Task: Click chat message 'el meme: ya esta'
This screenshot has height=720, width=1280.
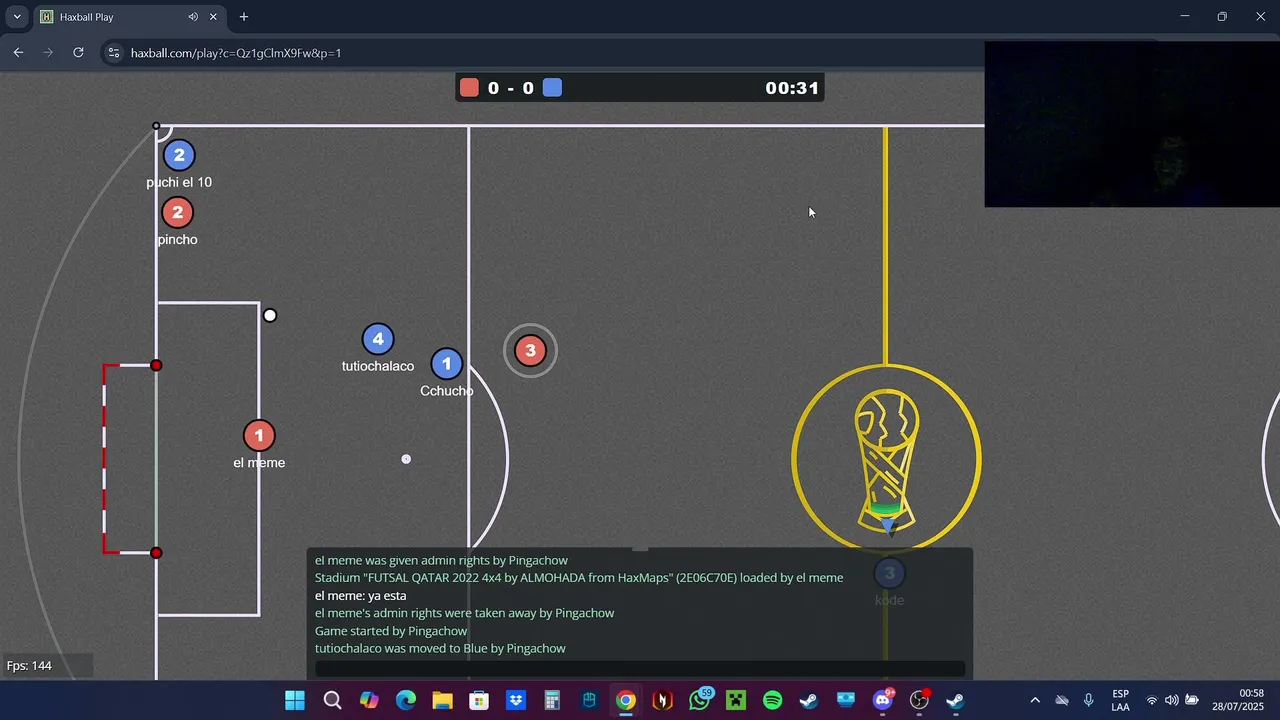Action: click(x=360, y=595)
